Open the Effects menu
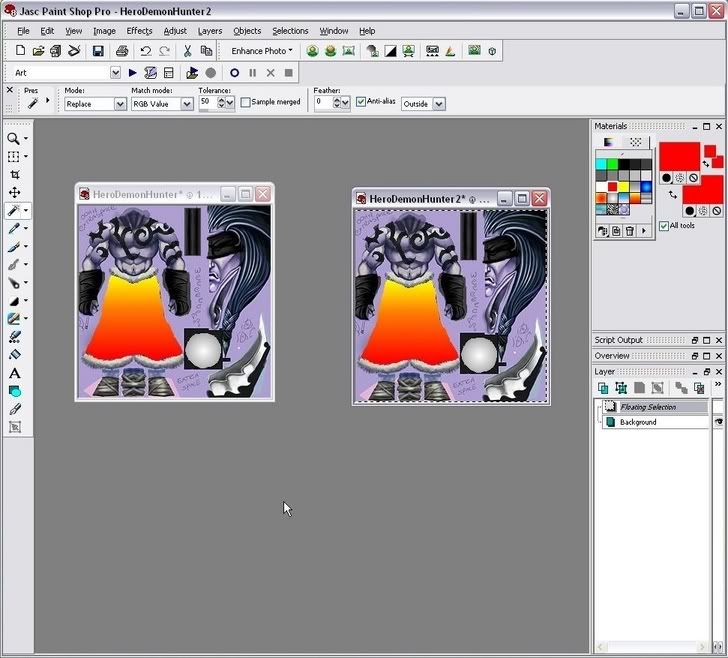Viewport: 728px width, 658px height. click(139, 31)
